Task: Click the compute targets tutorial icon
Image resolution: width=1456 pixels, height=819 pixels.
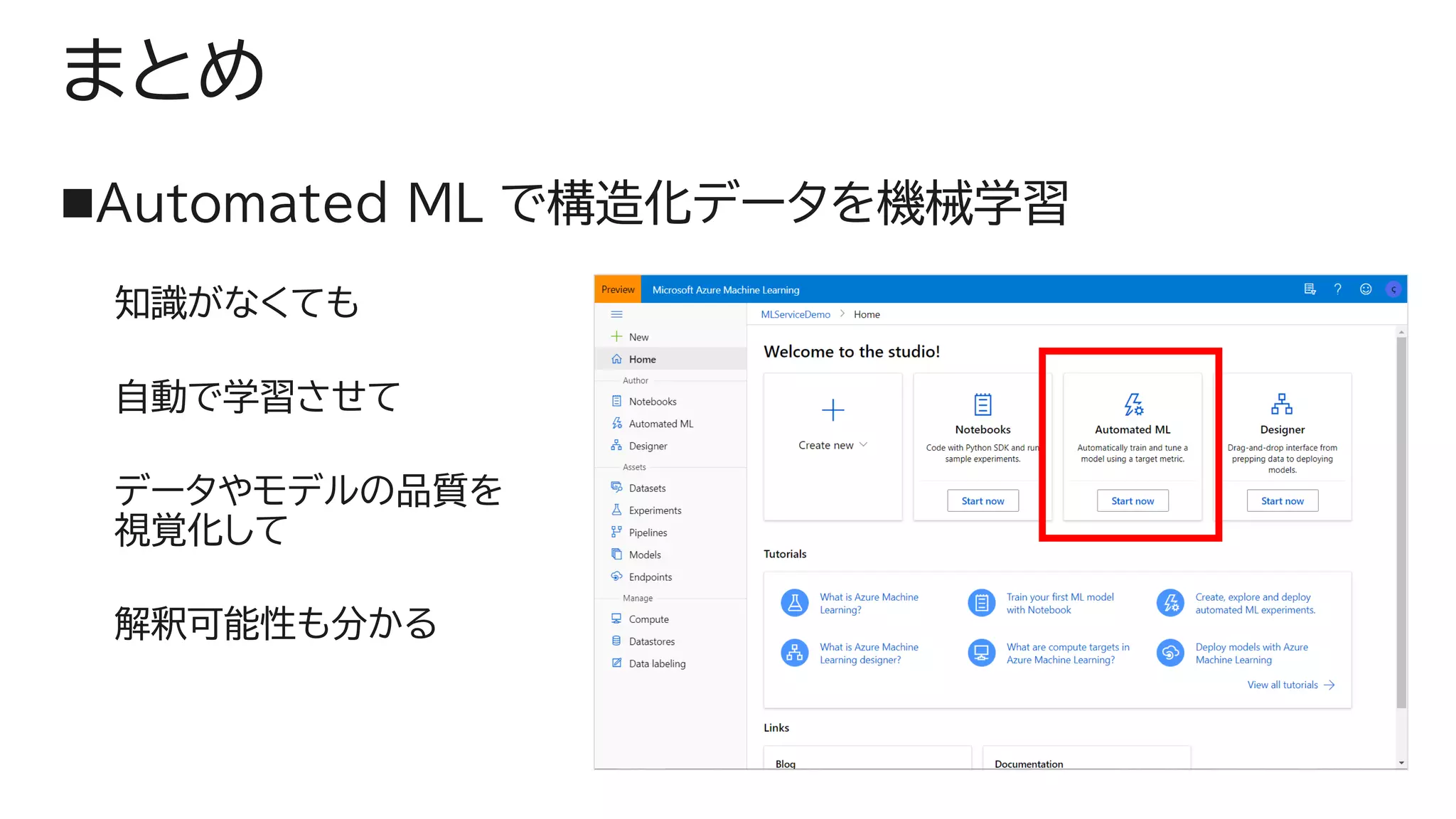Action: click(x=982, y=653)
